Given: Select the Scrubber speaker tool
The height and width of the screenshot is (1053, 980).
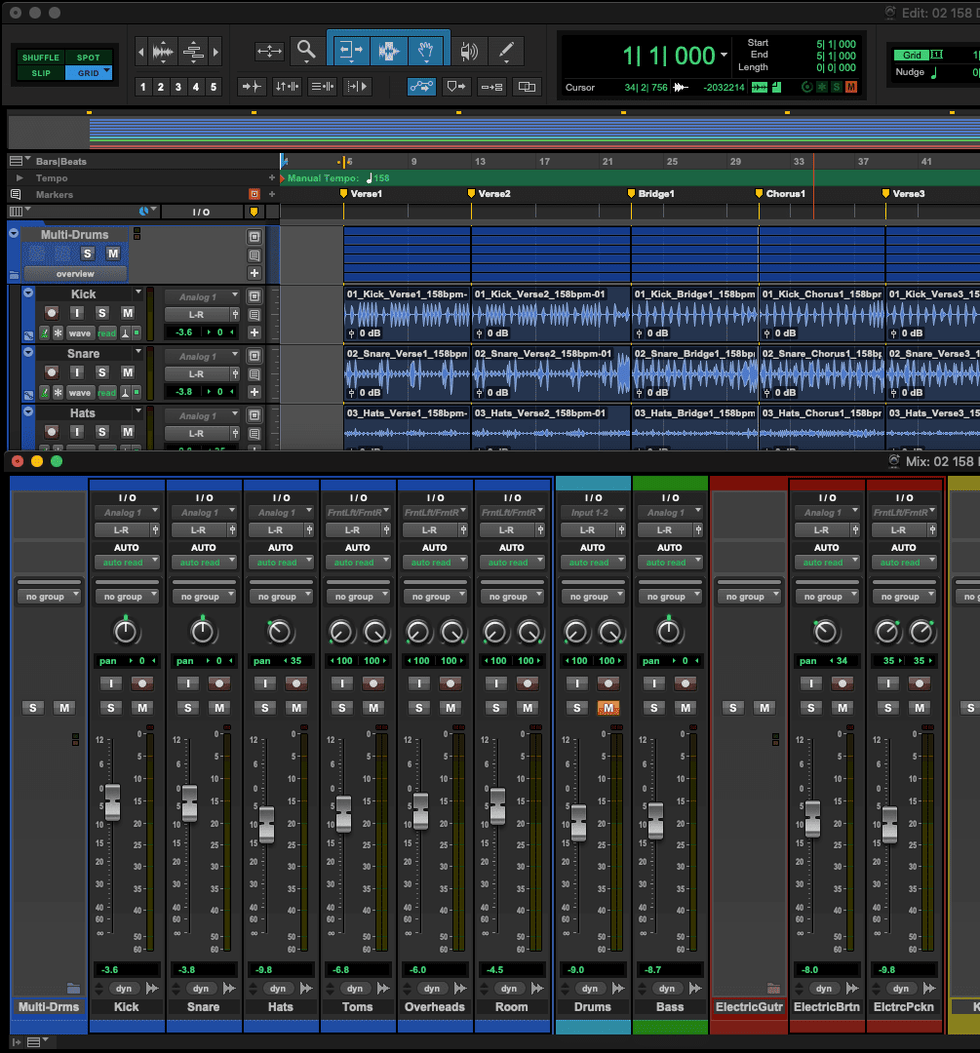Looking at the screenshot, I should click(468, 51).
